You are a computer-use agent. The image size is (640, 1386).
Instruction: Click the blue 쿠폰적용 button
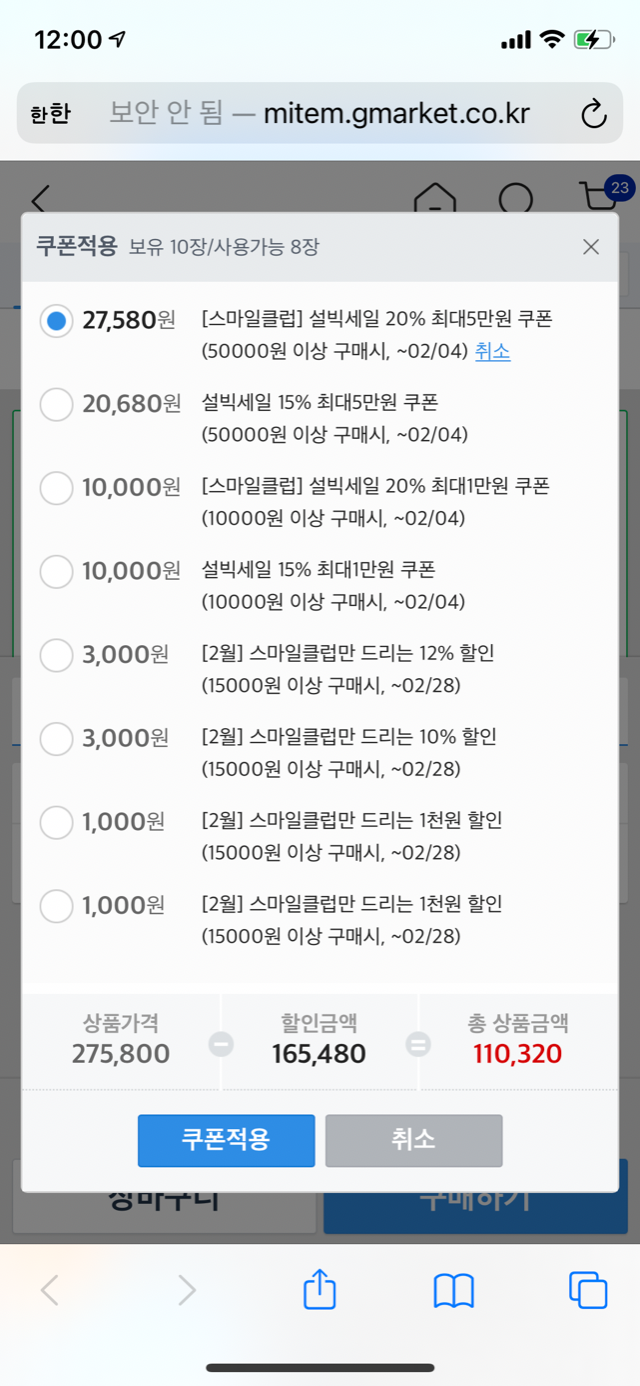pos(226,1141)
